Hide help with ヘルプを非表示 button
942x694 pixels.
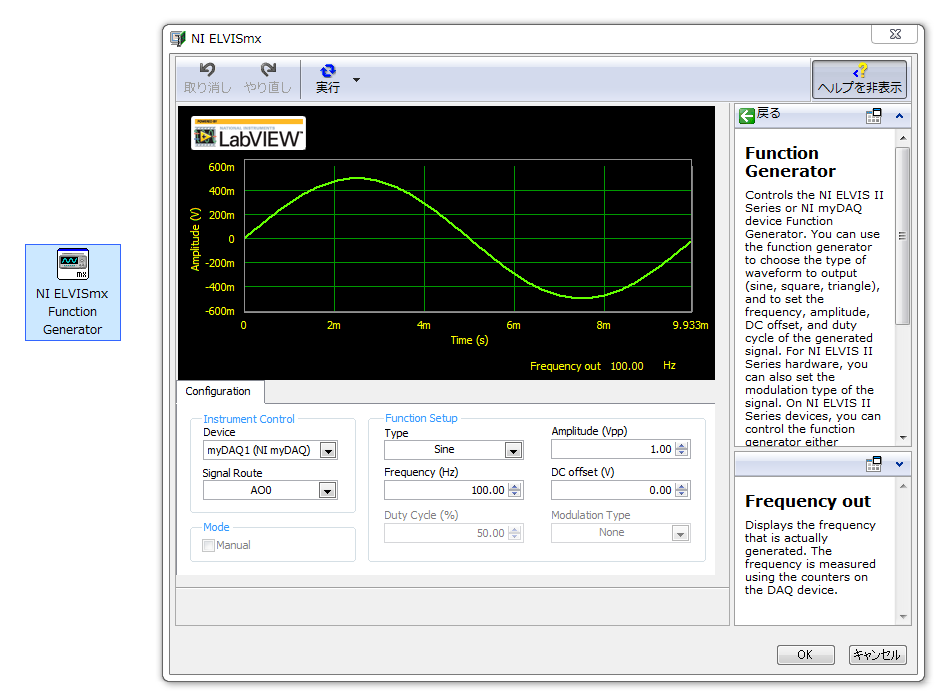[859, 79]
